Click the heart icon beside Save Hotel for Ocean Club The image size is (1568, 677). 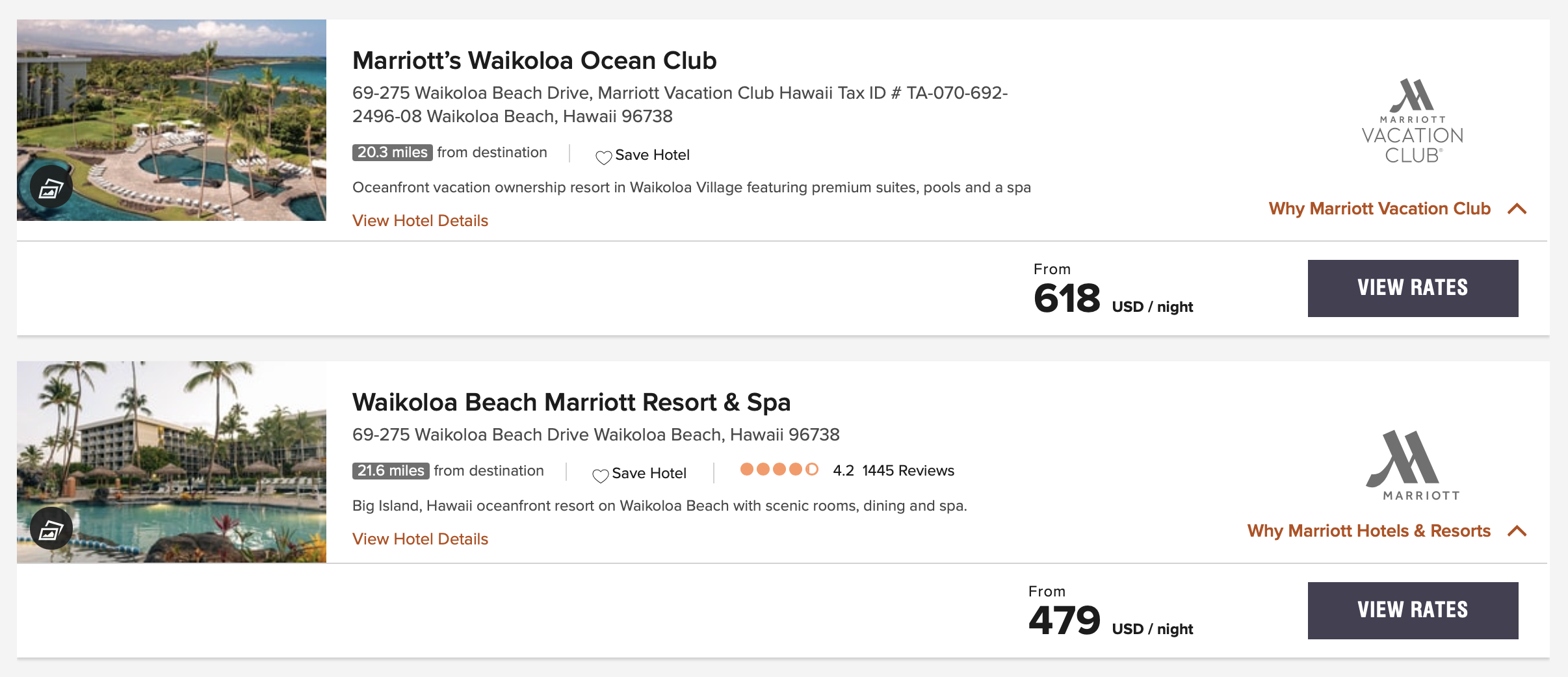605,155
